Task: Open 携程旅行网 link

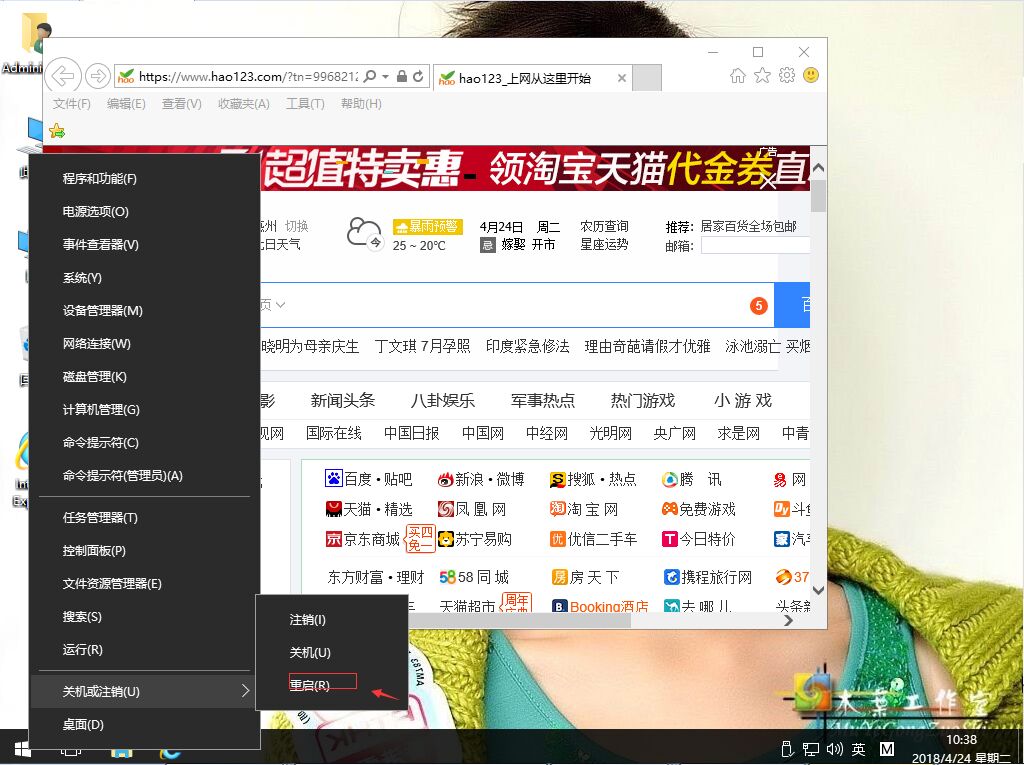Action: point(708,577)
